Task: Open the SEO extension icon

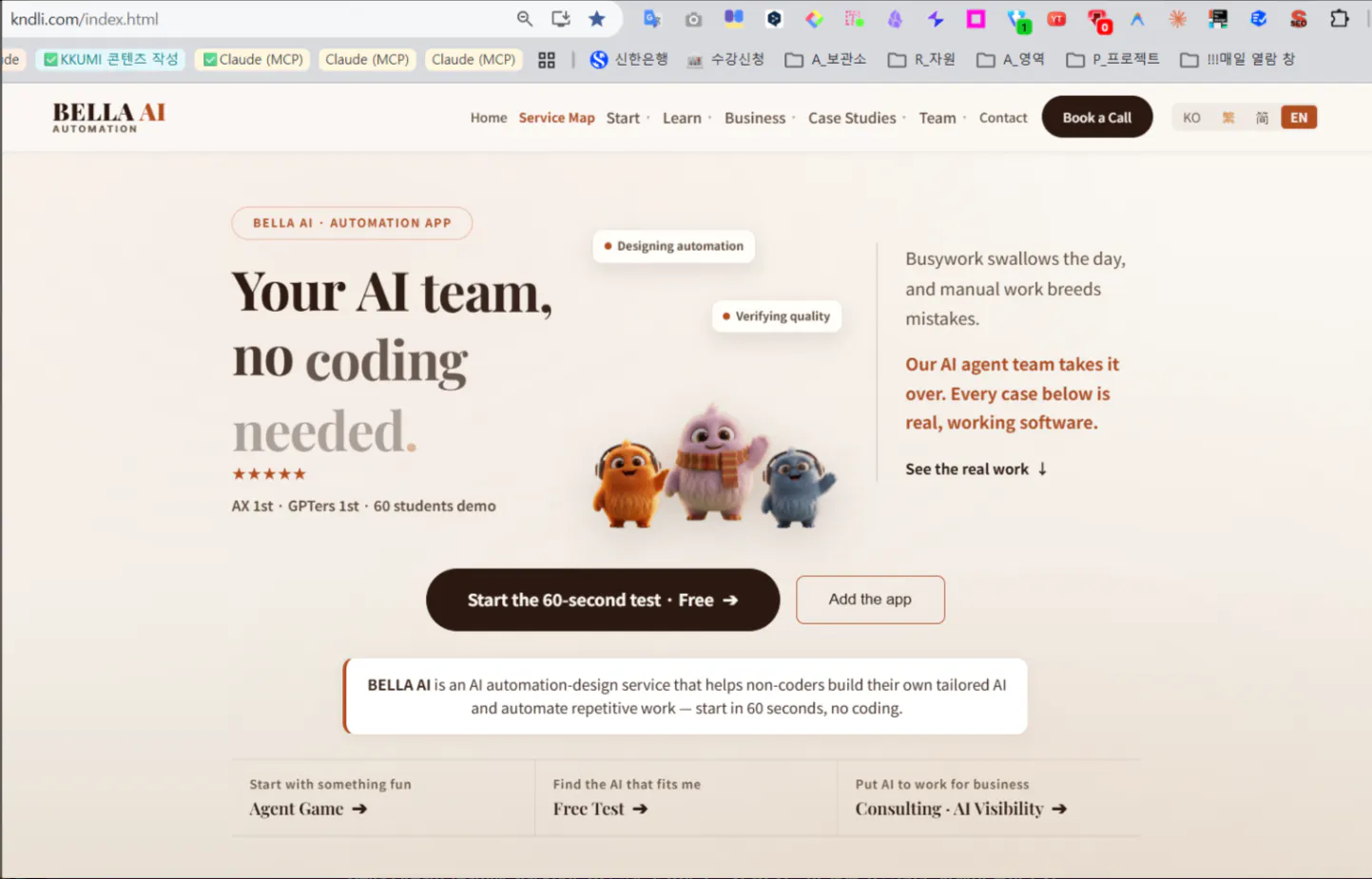Action: coord(1298,19)
